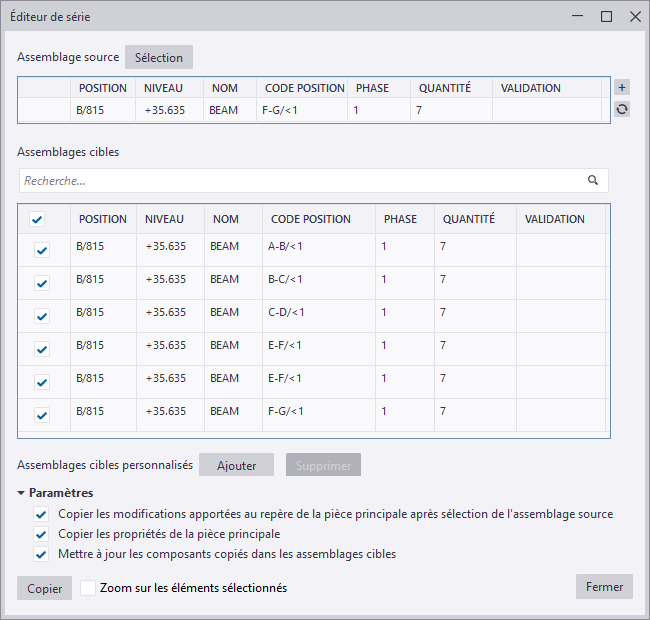Maximize the Éditeur de série window
The width and height of the screenshot is (650, 620).
pos(606,17)
